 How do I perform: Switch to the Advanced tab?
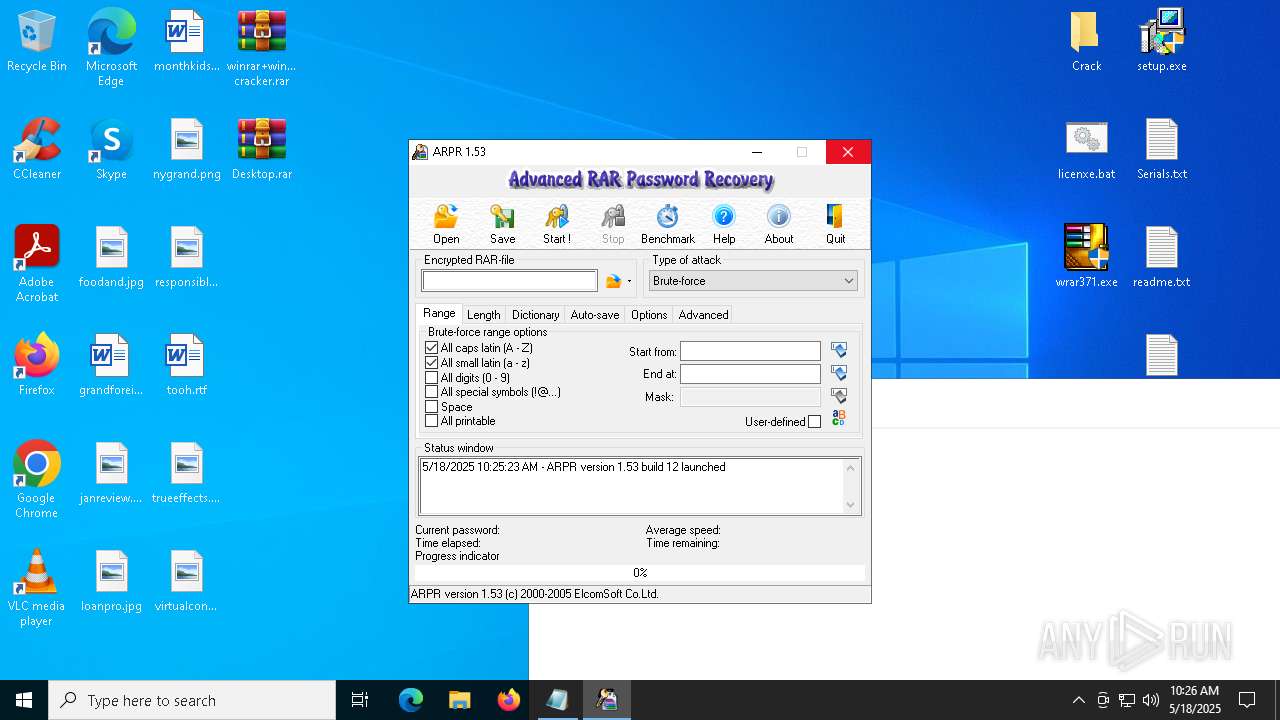[703, 314]
